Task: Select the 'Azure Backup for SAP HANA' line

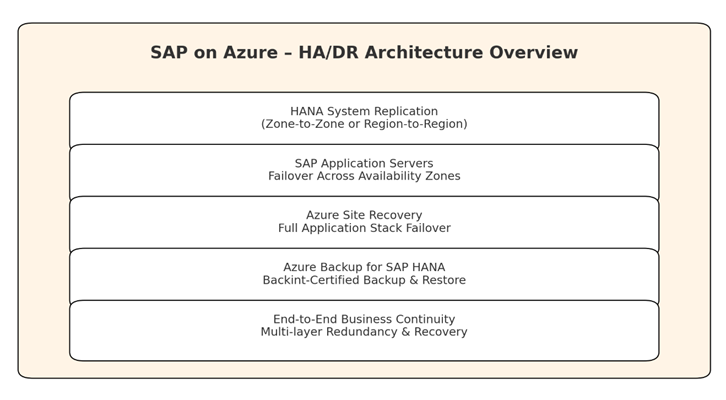Action: pos(364,267)
